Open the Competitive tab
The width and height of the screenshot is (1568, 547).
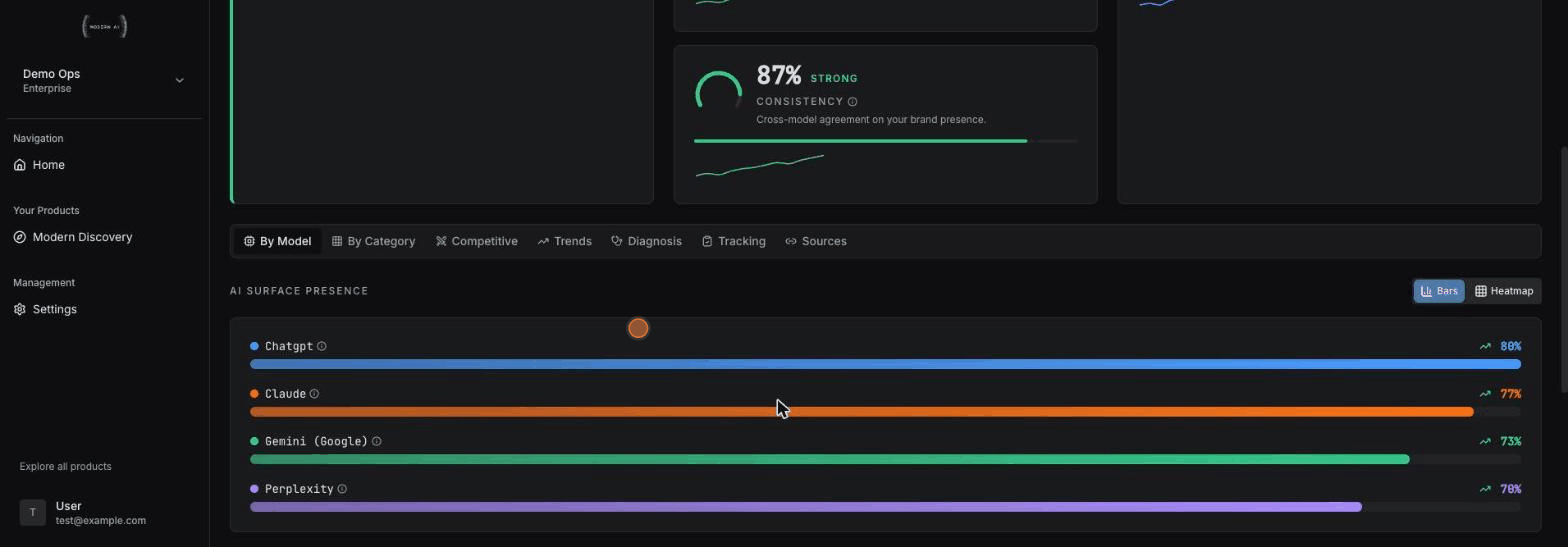pos(476,241)
